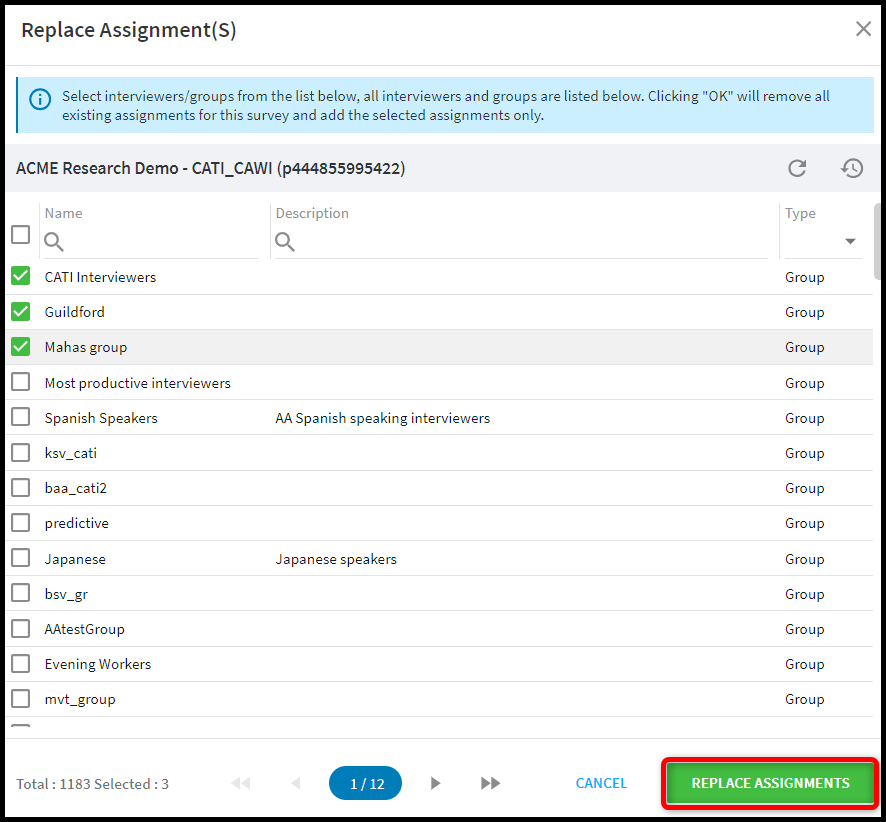Go to the first page

[241, 783]
